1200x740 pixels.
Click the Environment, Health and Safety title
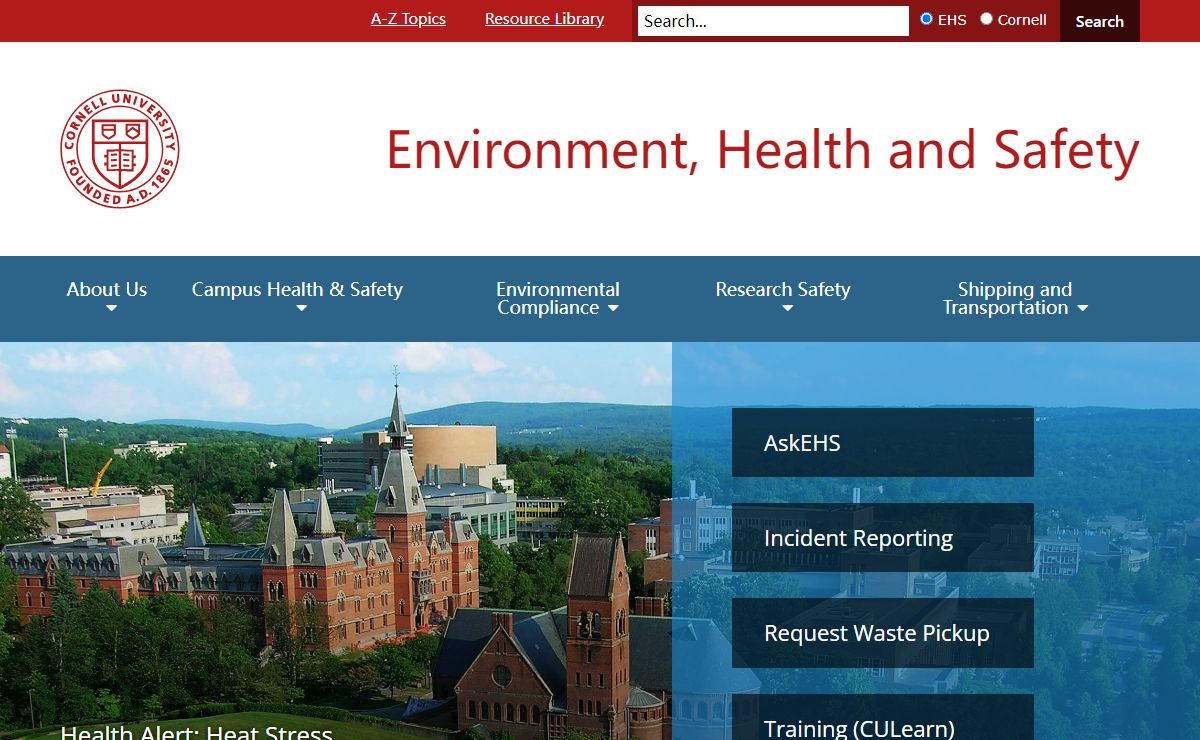tap(763, 150)
